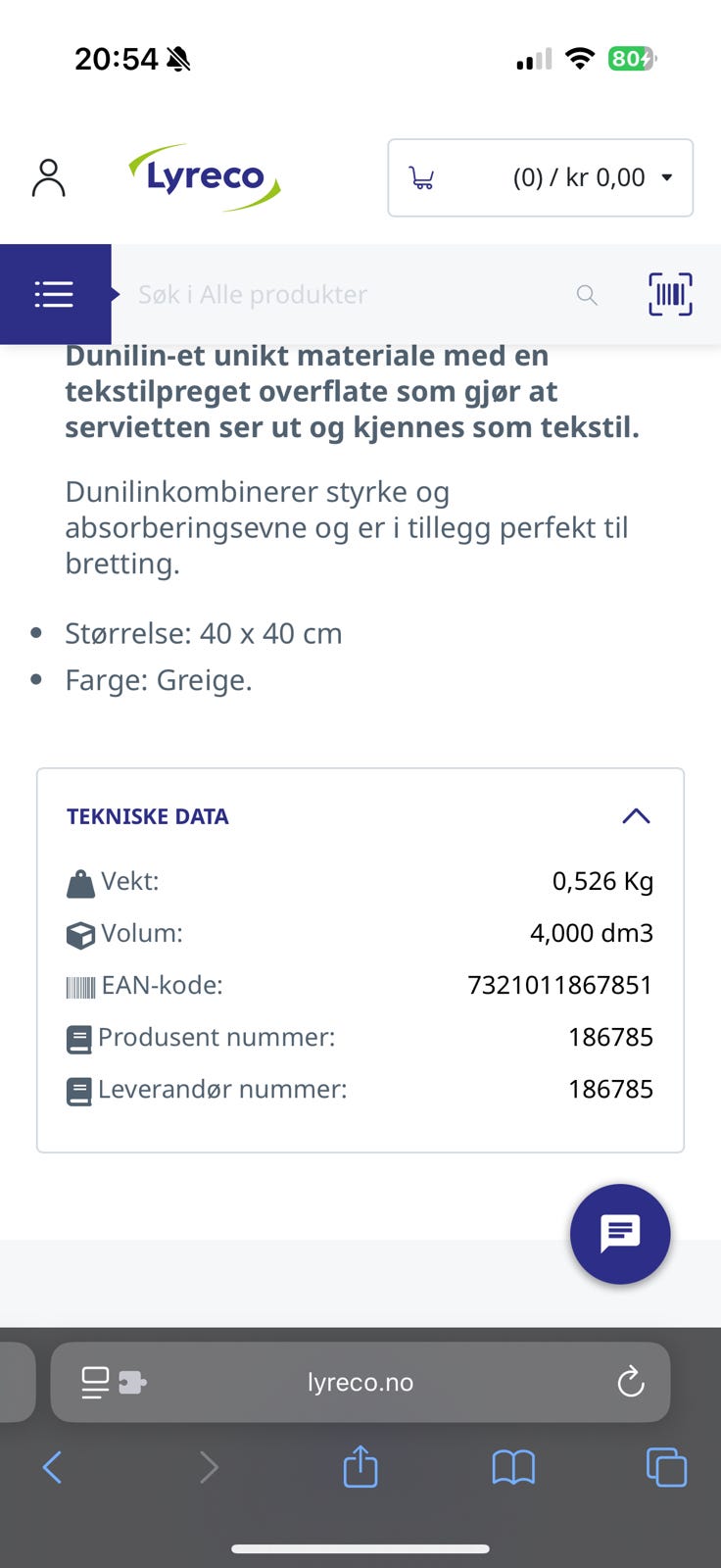
Task: Tap the Lyreco logo
Action: (205, 177)
